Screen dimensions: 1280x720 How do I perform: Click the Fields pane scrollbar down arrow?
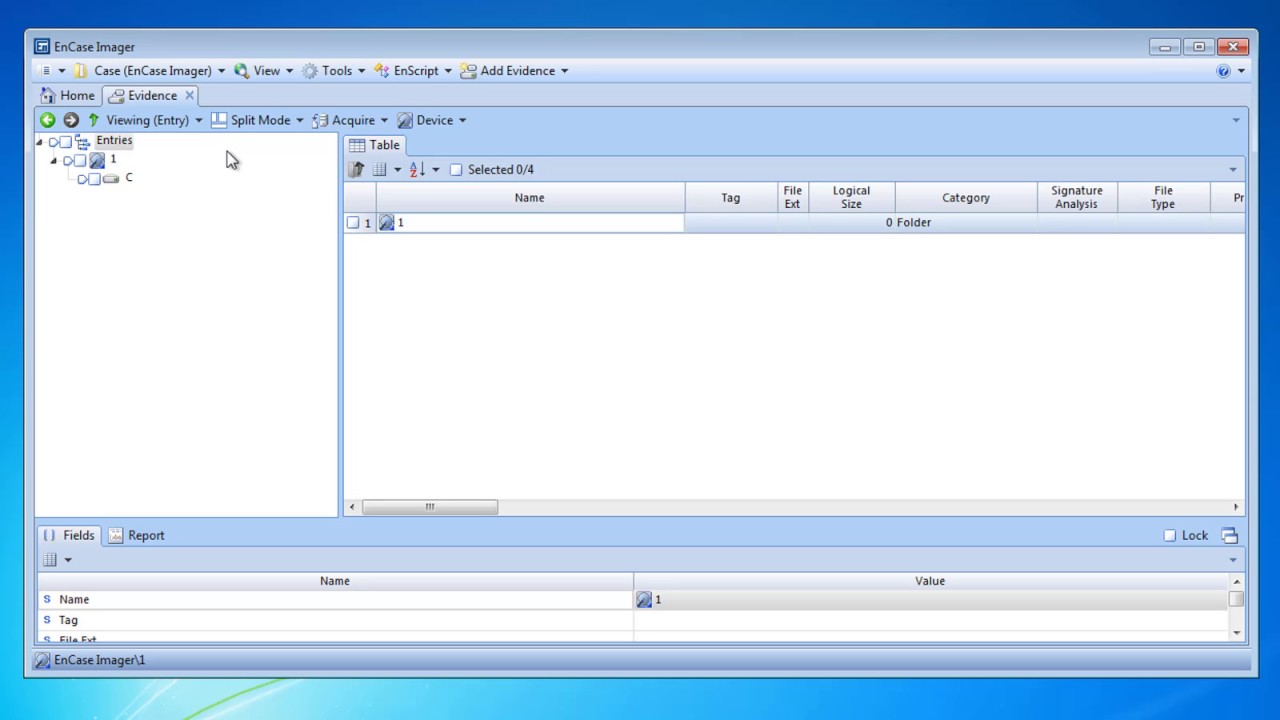tap(1237, 633)
